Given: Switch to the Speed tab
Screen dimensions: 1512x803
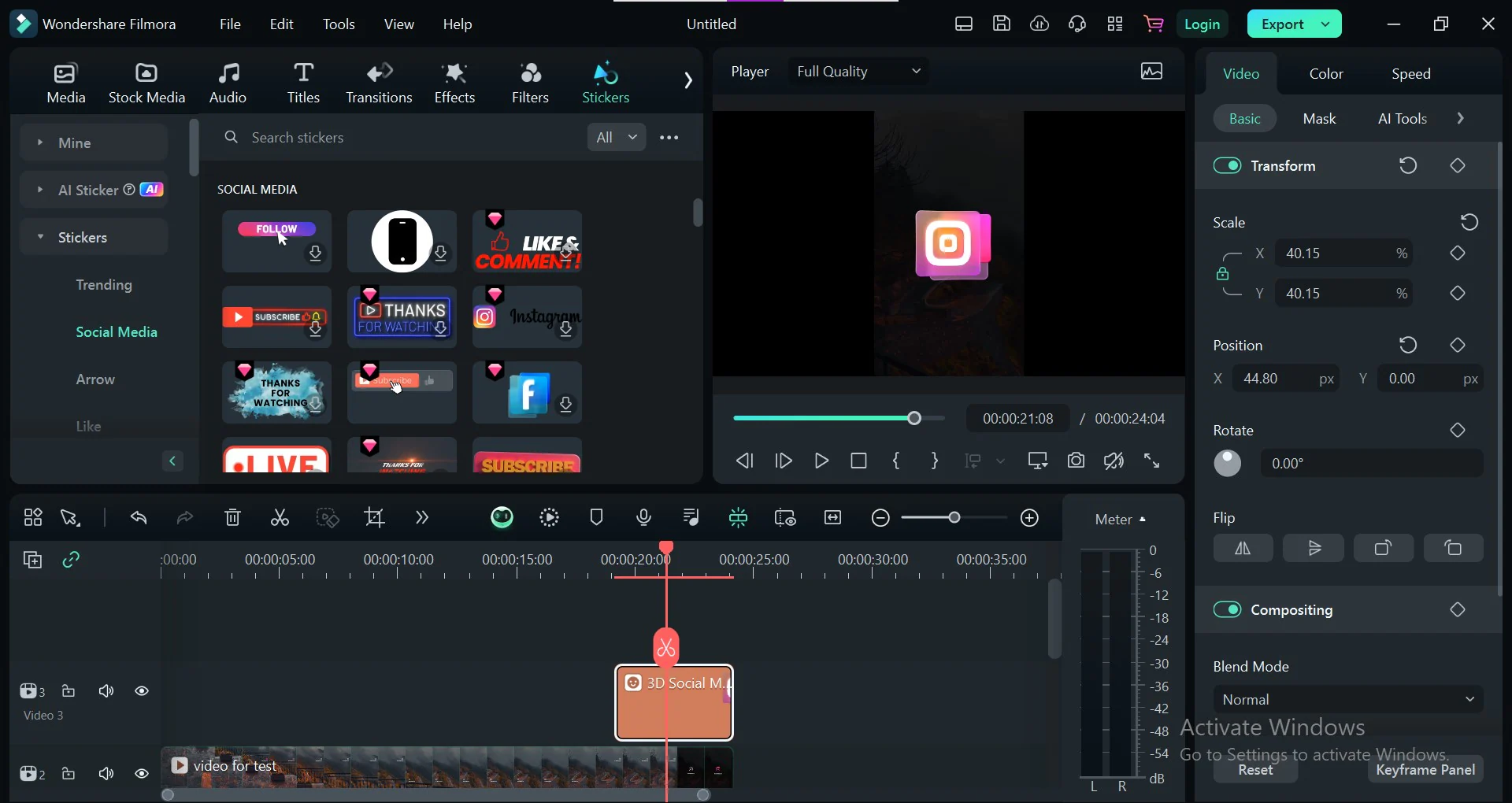Looking at the screenshot, I should click(x=1410, y=74).
